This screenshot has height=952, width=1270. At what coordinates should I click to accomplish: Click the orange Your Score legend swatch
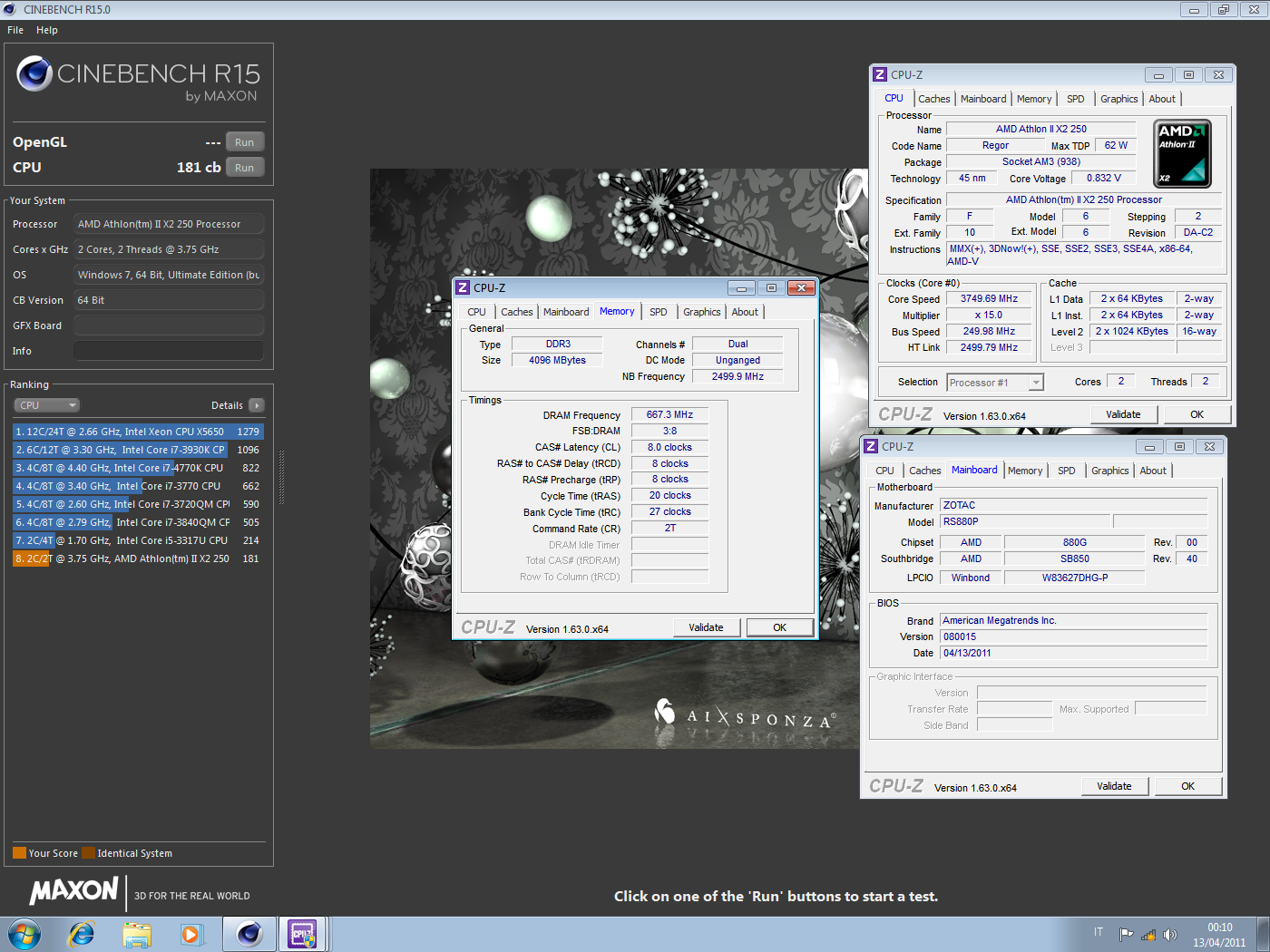[x=19, y=853]
